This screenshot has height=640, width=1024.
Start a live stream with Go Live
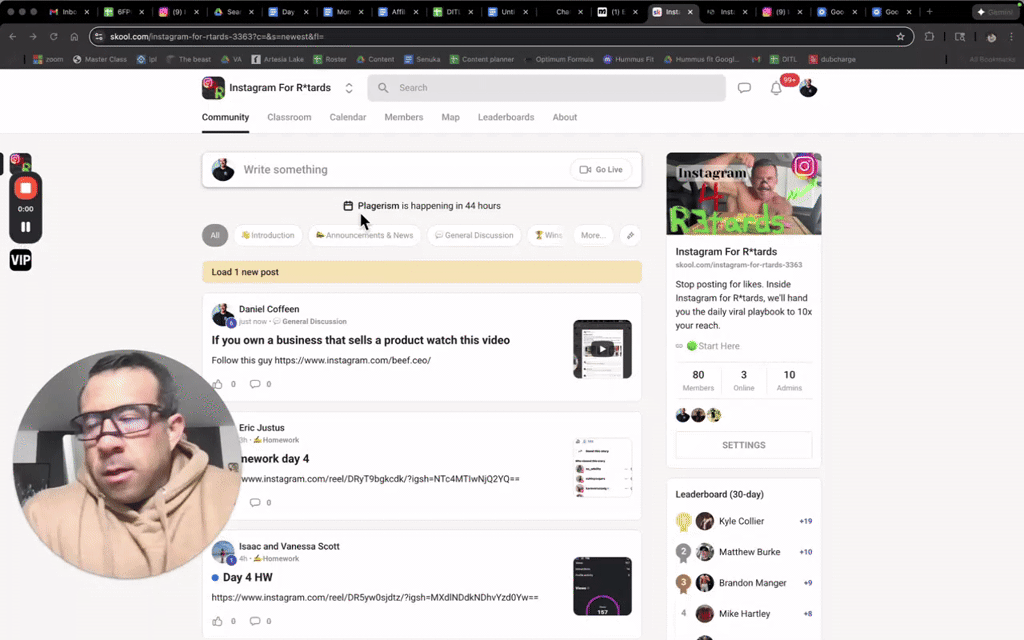[601, 170]
